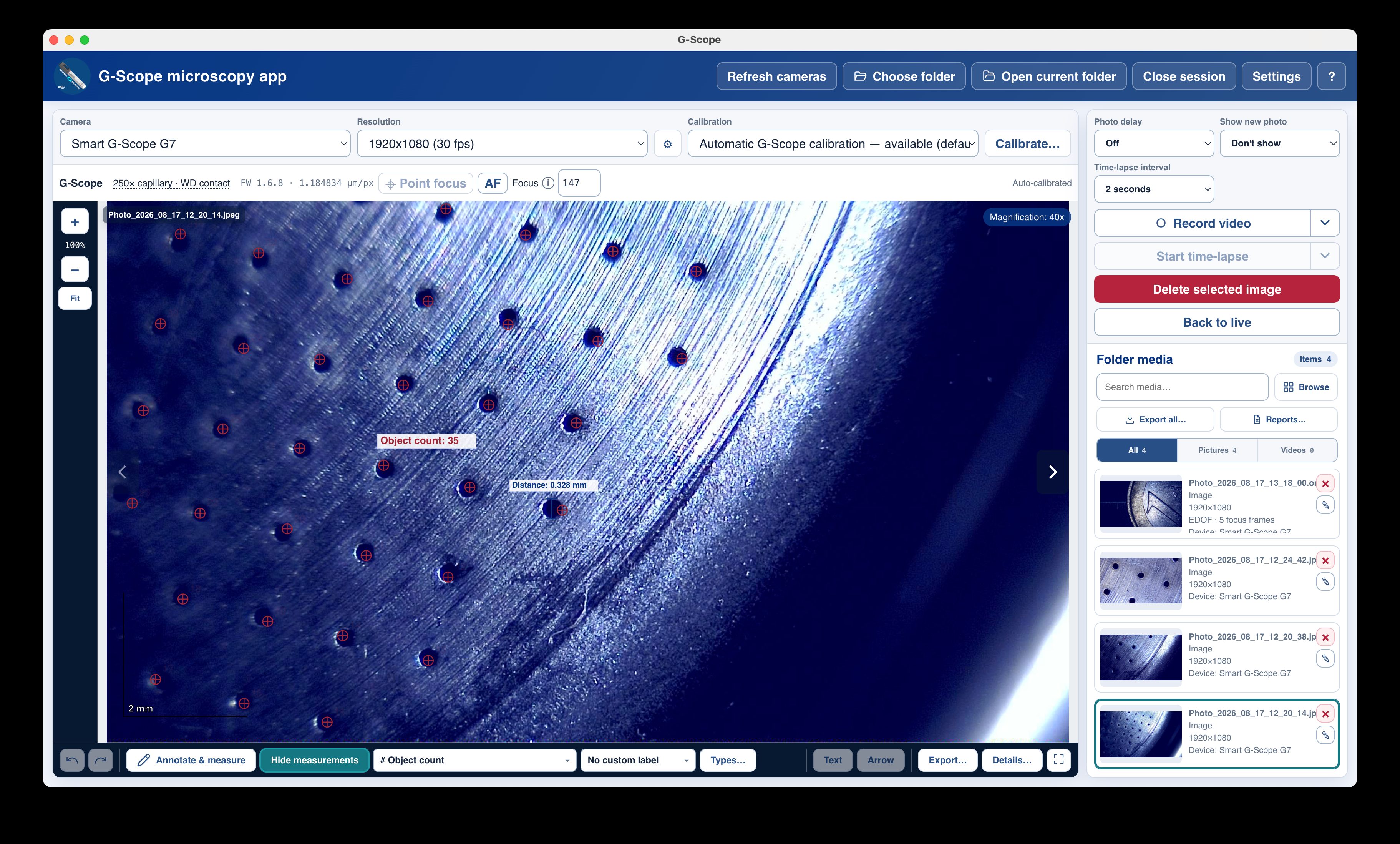Undo the last annotation action

pyautogui.click(x=72, y=760)
